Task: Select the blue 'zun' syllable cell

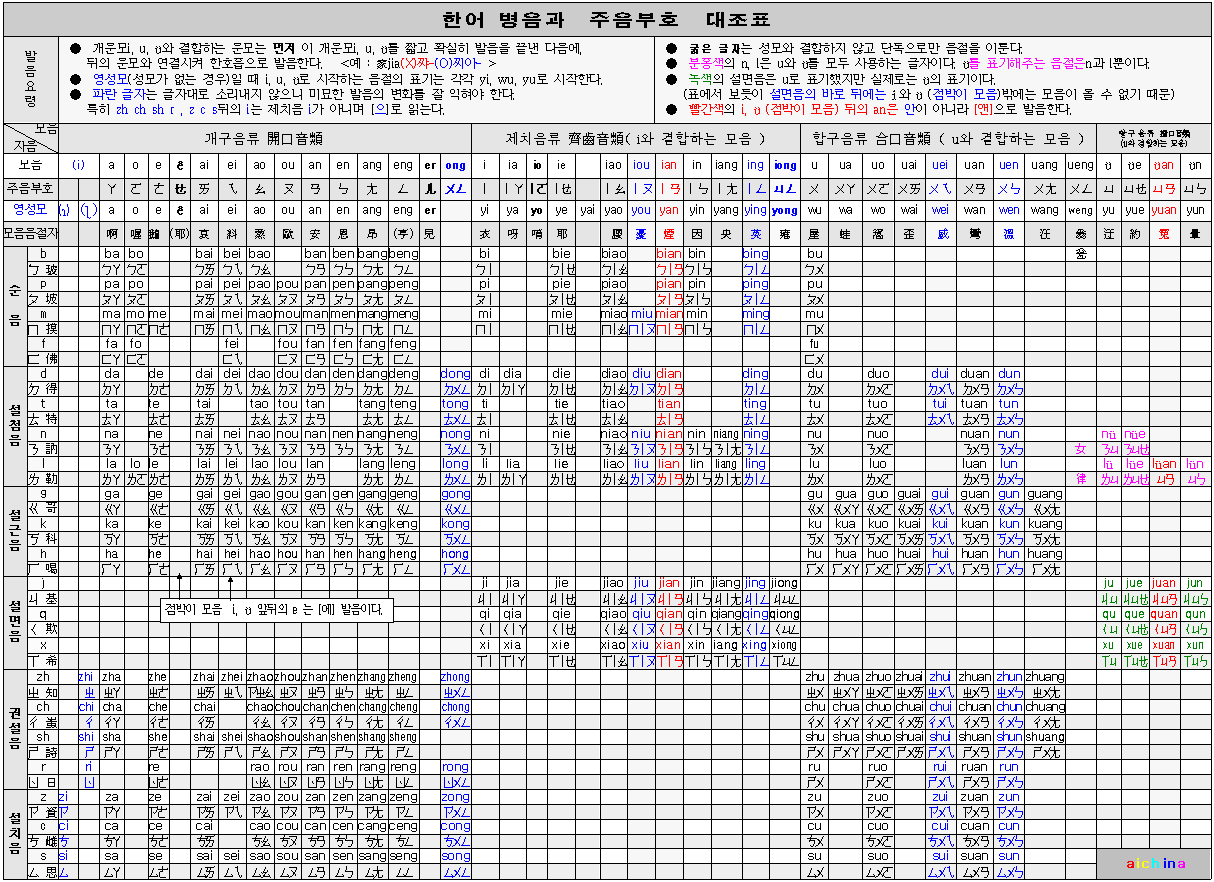Action: (1009, 797)
